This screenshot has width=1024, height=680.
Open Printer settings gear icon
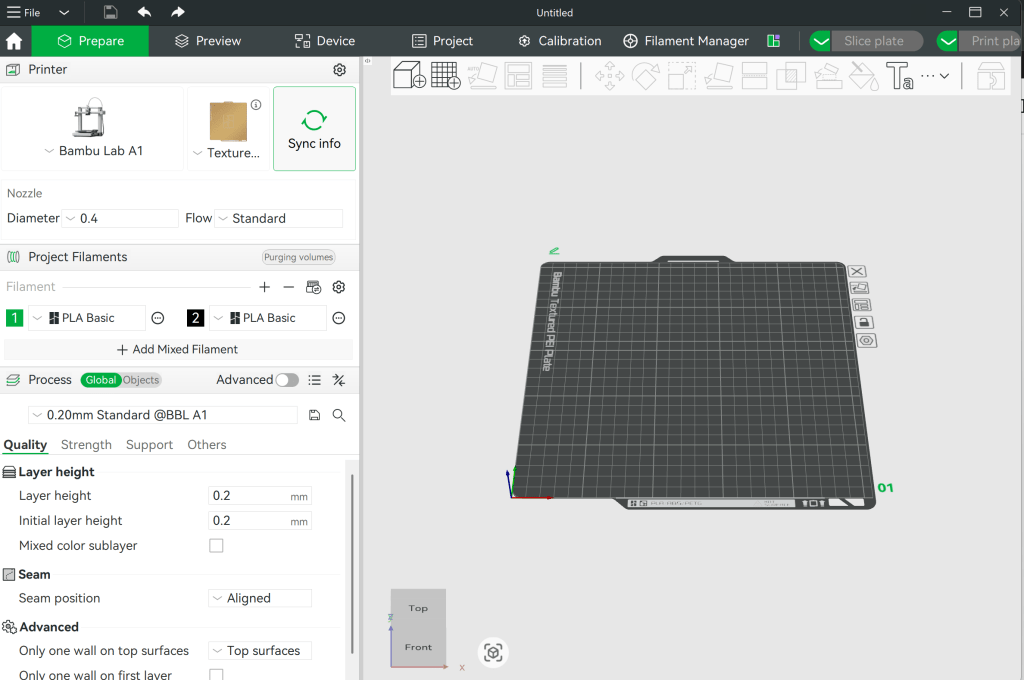click(x=340, y=70)
